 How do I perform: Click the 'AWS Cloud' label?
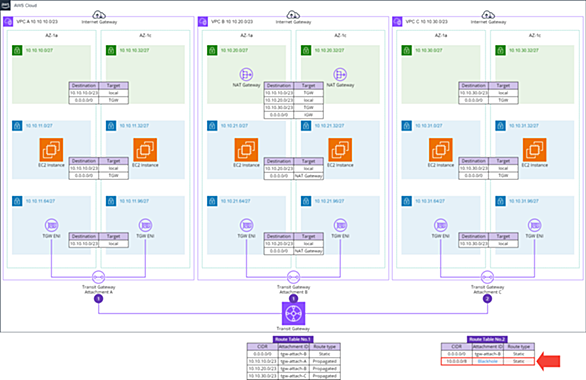(25, 6)
